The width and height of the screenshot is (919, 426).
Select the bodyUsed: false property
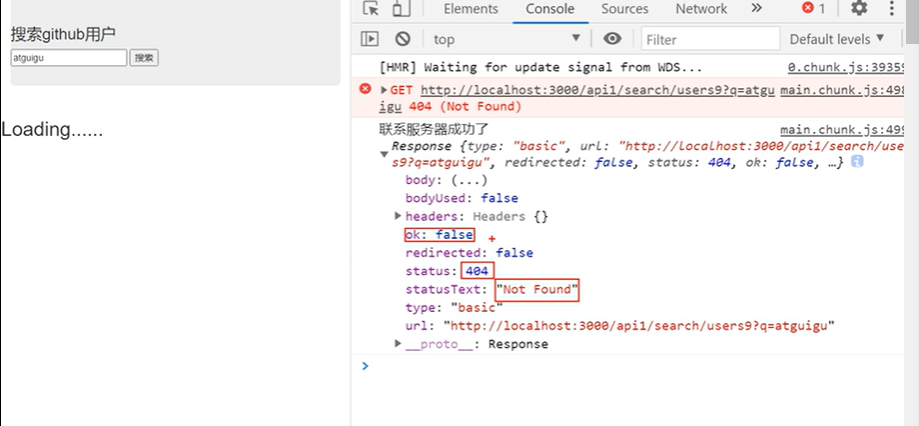(461, 198)
